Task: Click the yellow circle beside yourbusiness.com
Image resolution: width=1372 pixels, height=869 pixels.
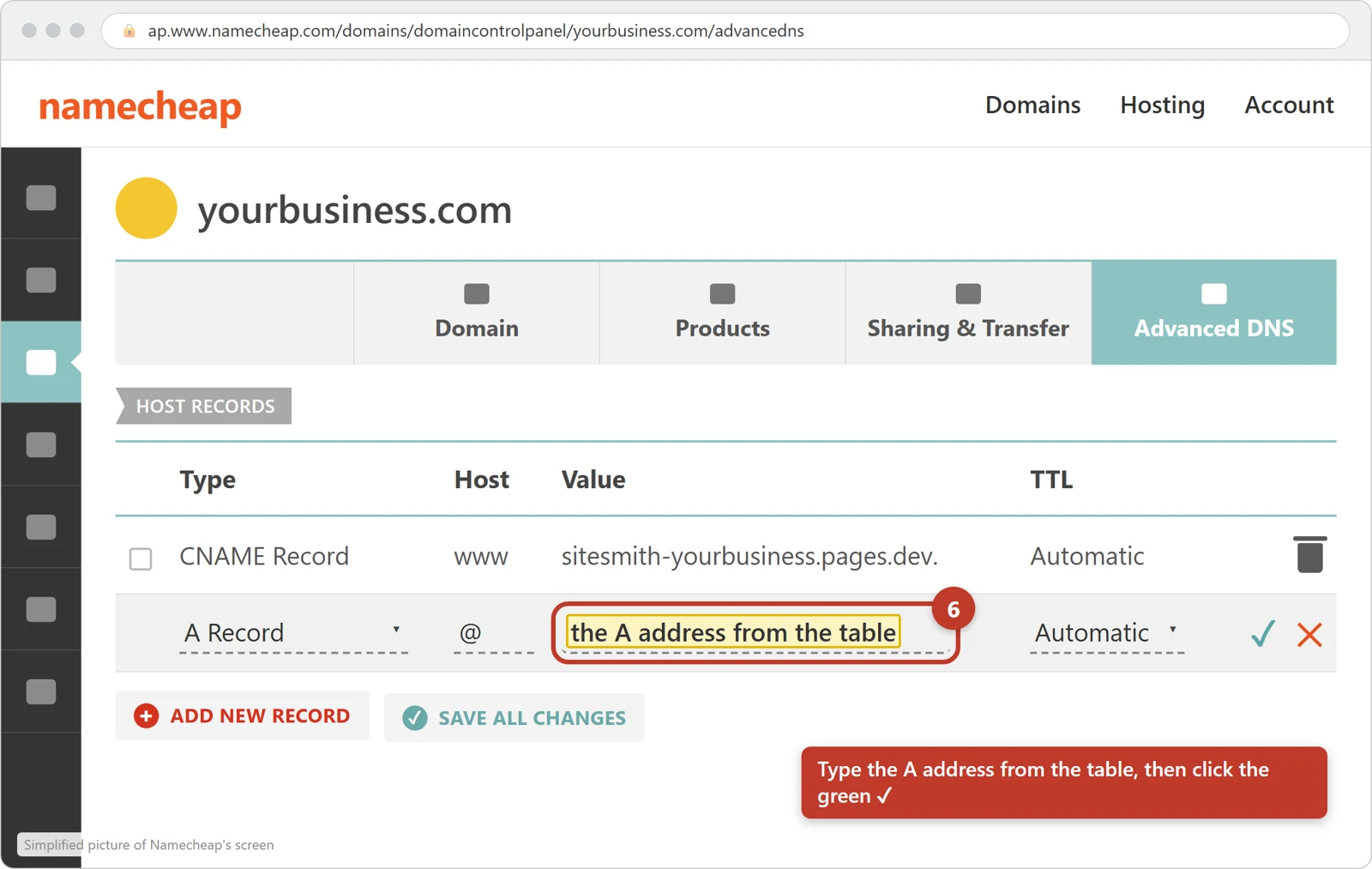Action: pos(147,208)
